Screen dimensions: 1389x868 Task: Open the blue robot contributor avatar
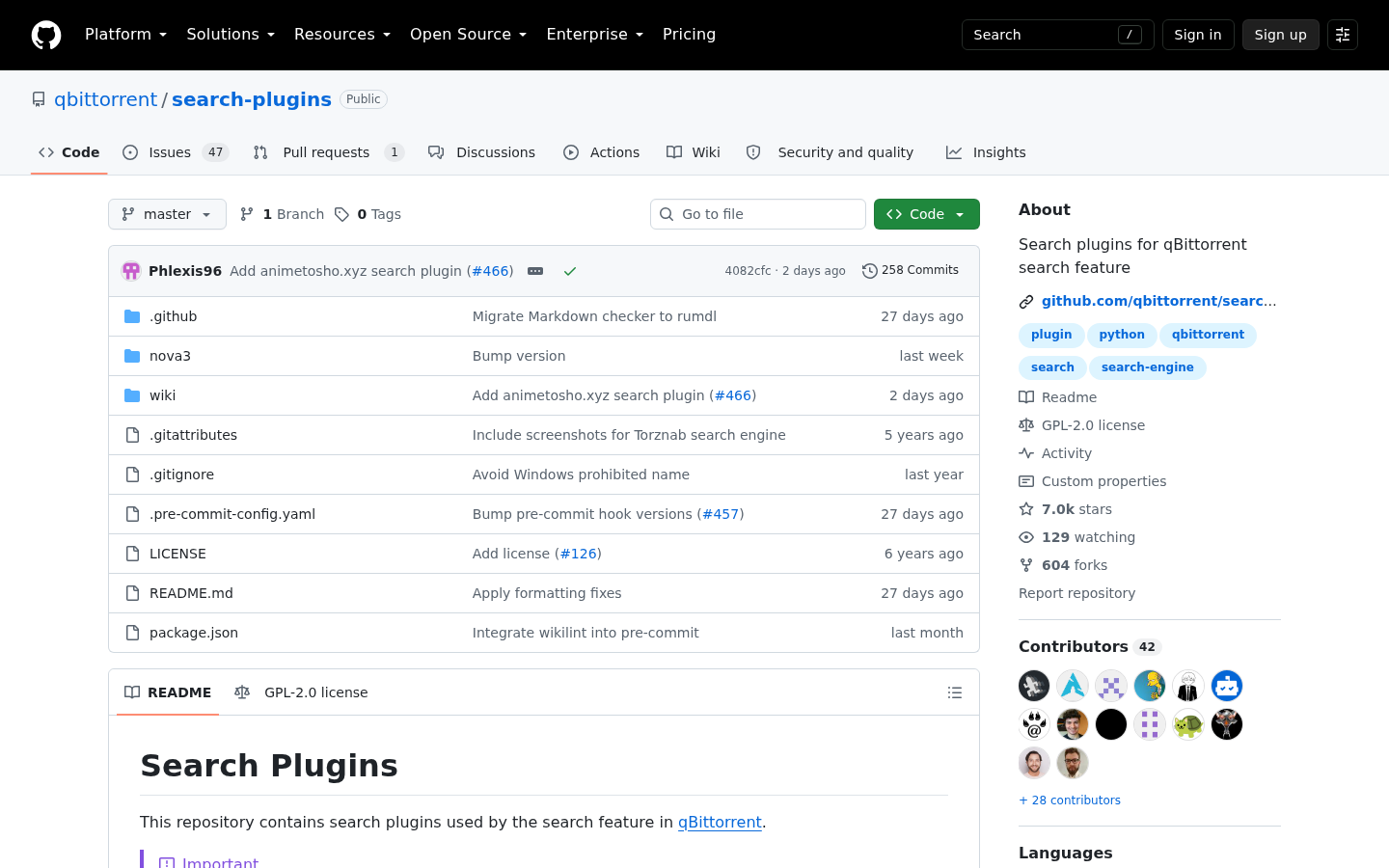point(1227,686)
